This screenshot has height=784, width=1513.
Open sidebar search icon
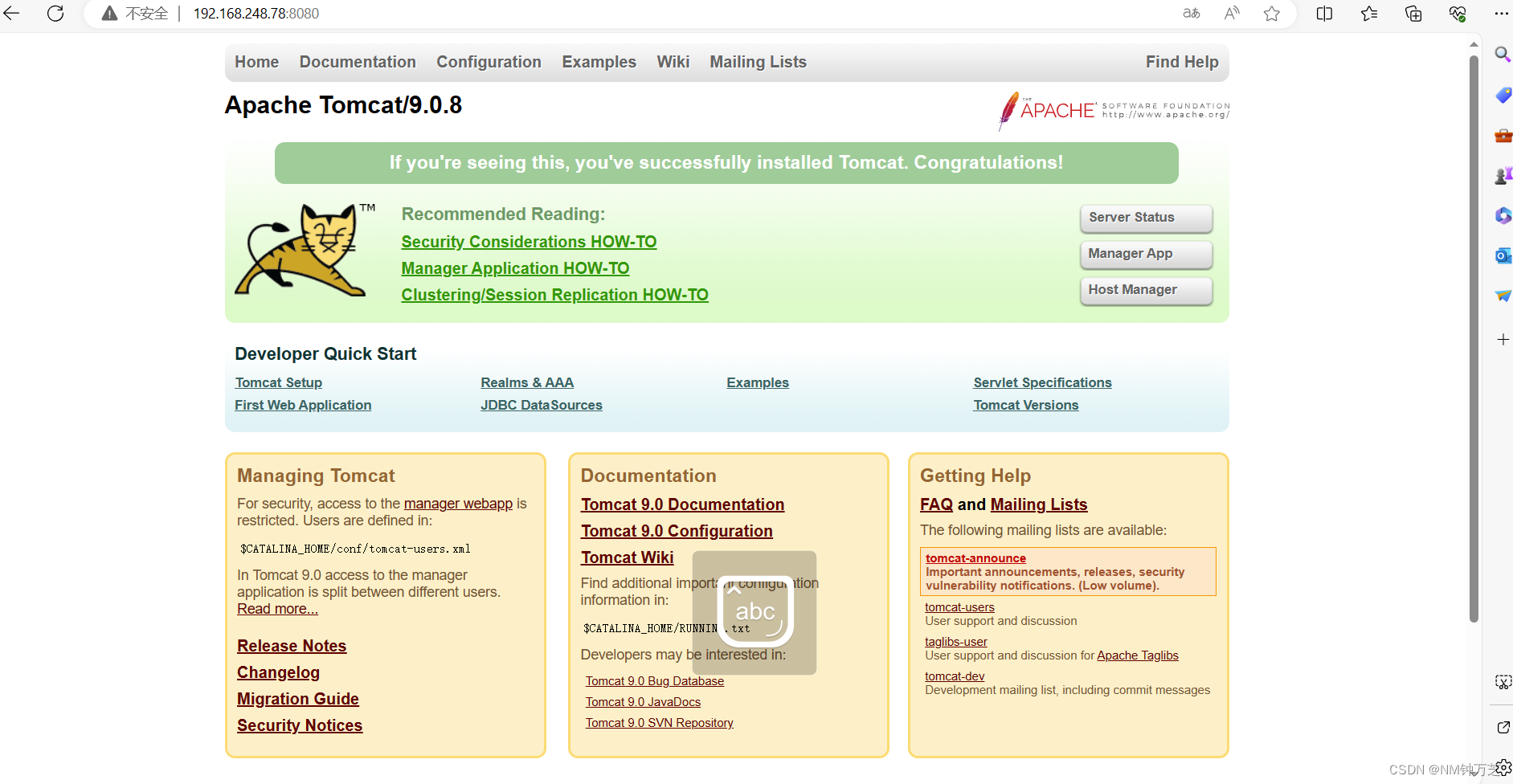coord(1502,55)
